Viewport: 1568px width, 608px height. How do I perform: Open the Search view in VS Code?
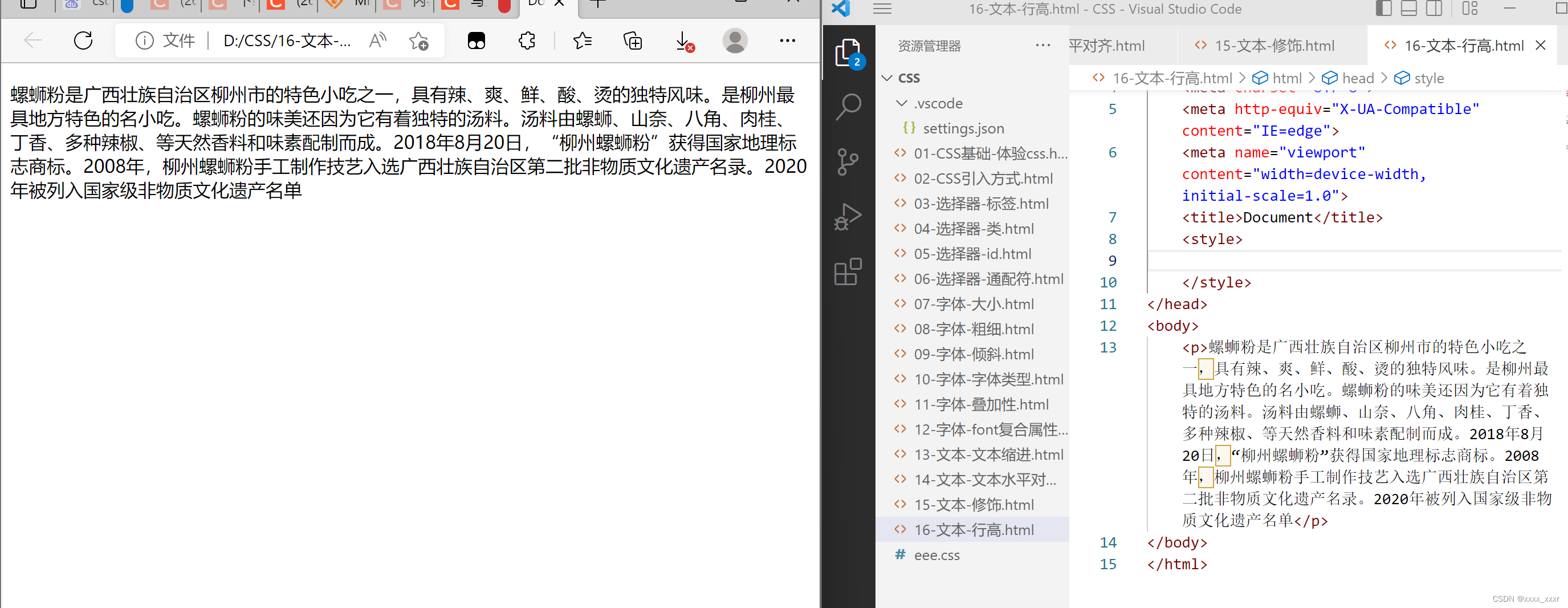click(x=848, y=107)
